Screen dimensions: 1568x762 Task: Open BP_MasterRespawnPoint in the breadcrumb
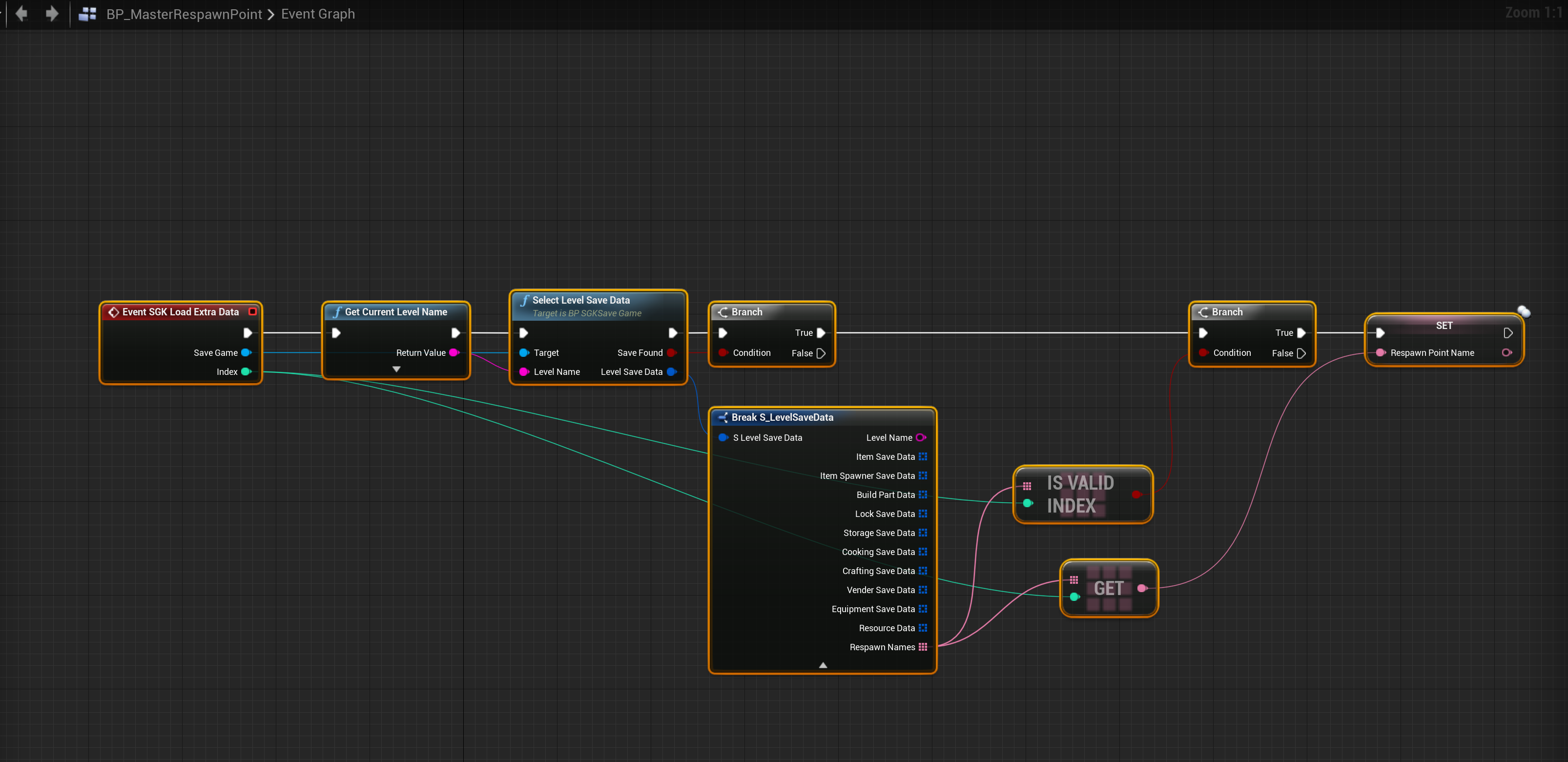pyautogui.click(x=184, y=13)
